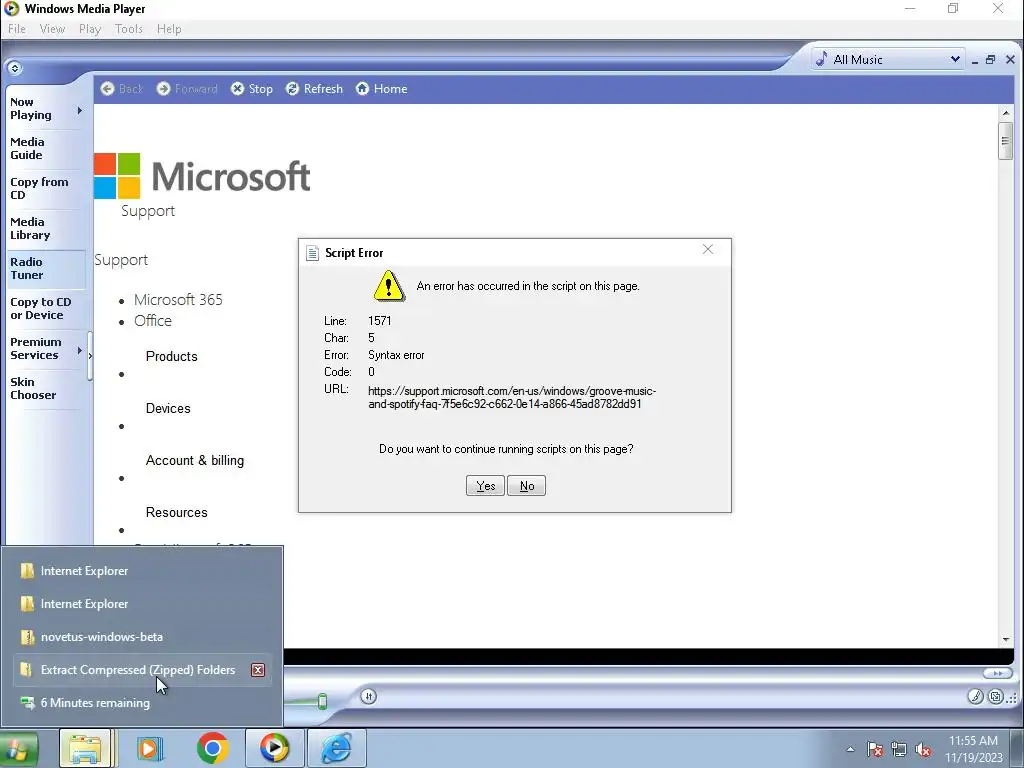Show hidden tray icons arrow
Screen dimensions: 1024x768
[850, 750]
